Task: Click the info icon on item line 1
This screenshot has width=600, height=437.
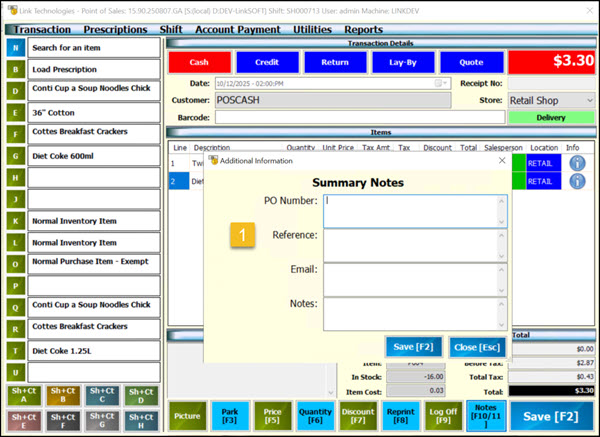Action: click(x=576, y=163)
